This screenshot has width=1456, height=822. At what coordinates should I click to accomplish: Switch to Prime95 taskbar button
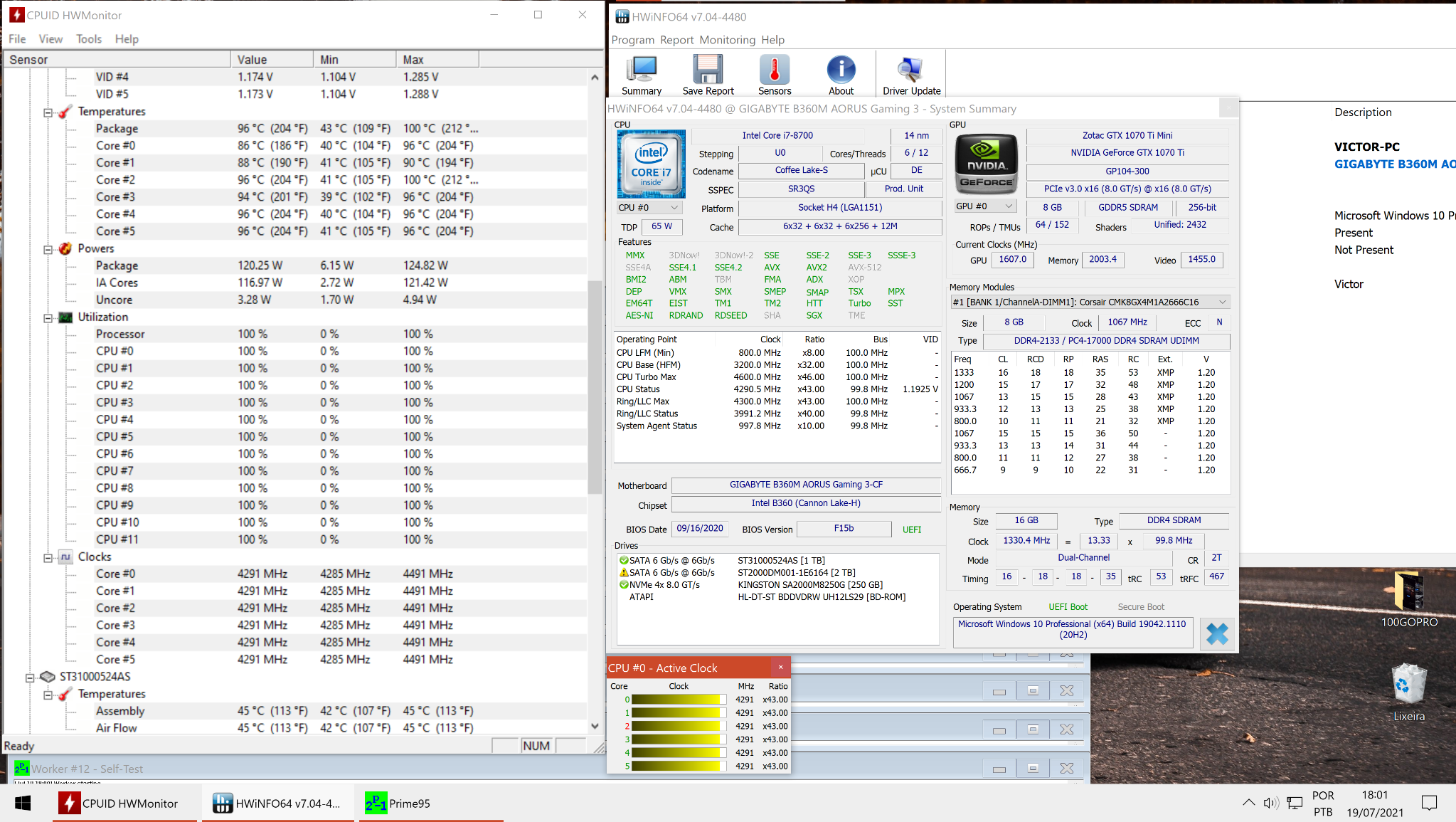point(430,803)
